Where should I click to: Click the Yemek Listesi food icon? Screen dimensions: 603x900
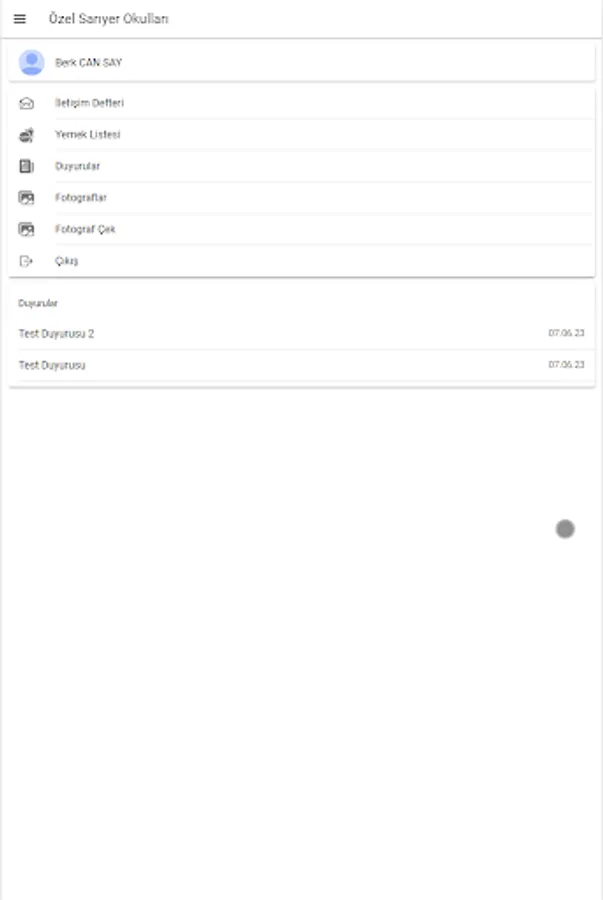click(27, 135)
